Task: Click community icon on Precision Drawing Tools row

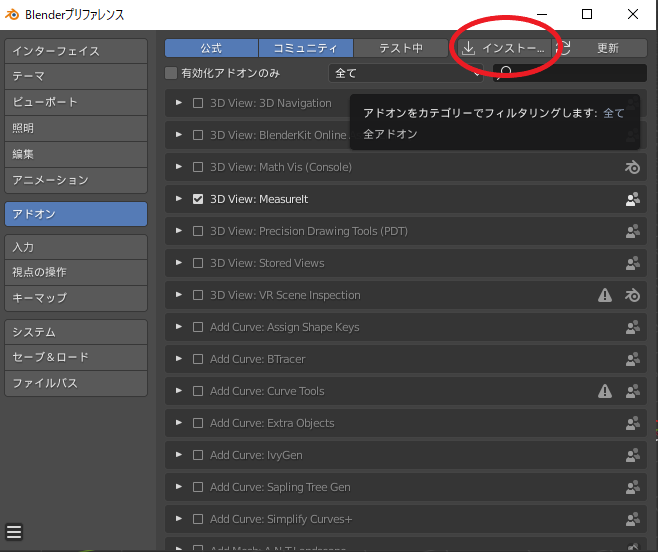Action: click(632, 231)
